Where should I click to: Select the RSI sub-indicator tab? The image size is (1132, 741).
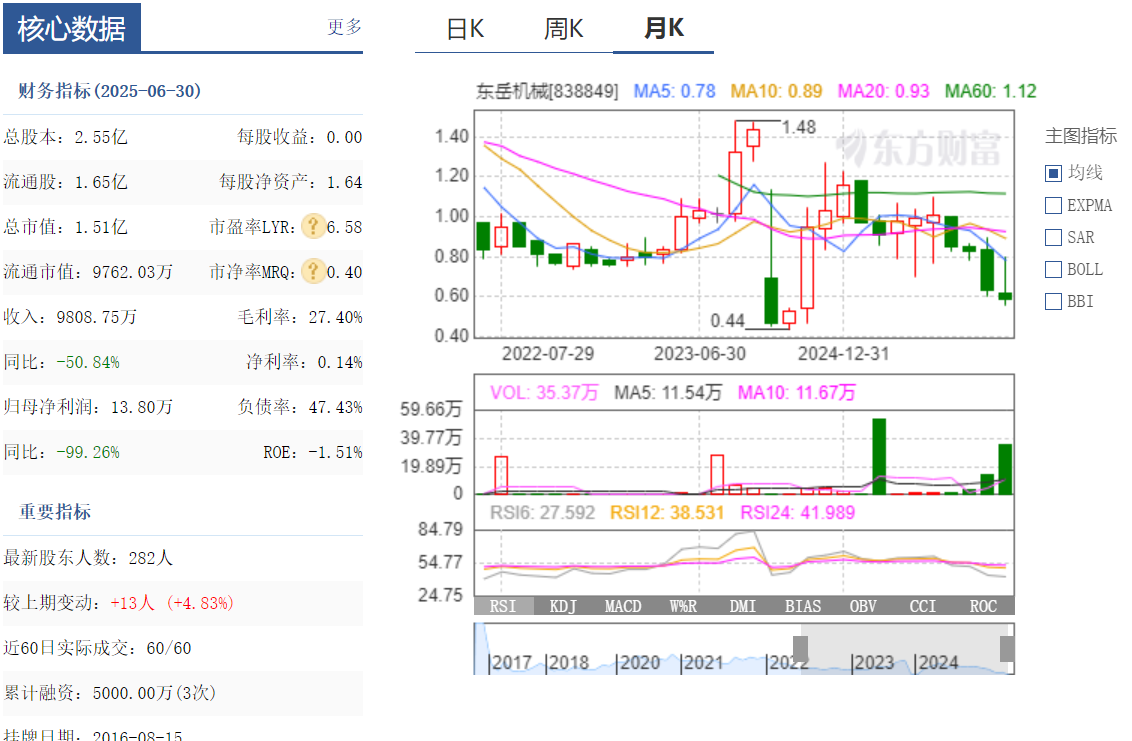click(503, 606)
